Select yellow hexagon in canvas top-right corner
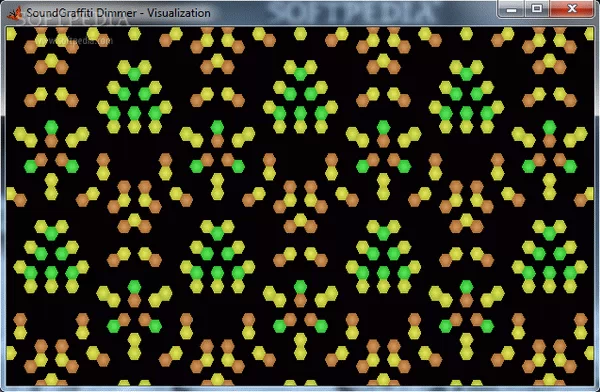Viewport: 600px width, 392px height. coord(589,34)
